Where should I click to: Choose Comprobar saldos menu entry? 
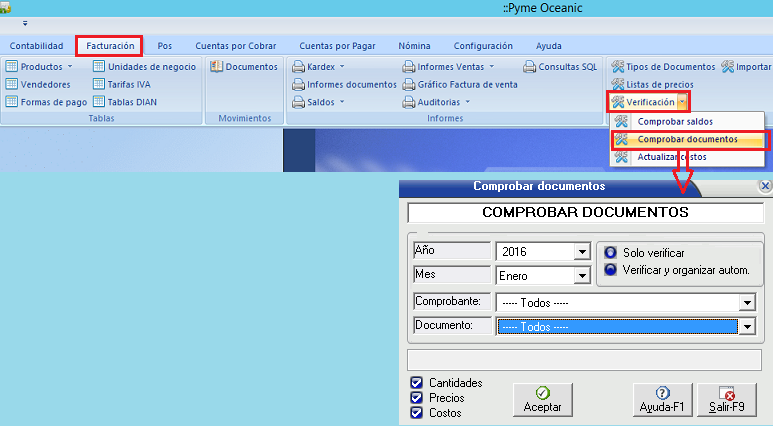687,121
